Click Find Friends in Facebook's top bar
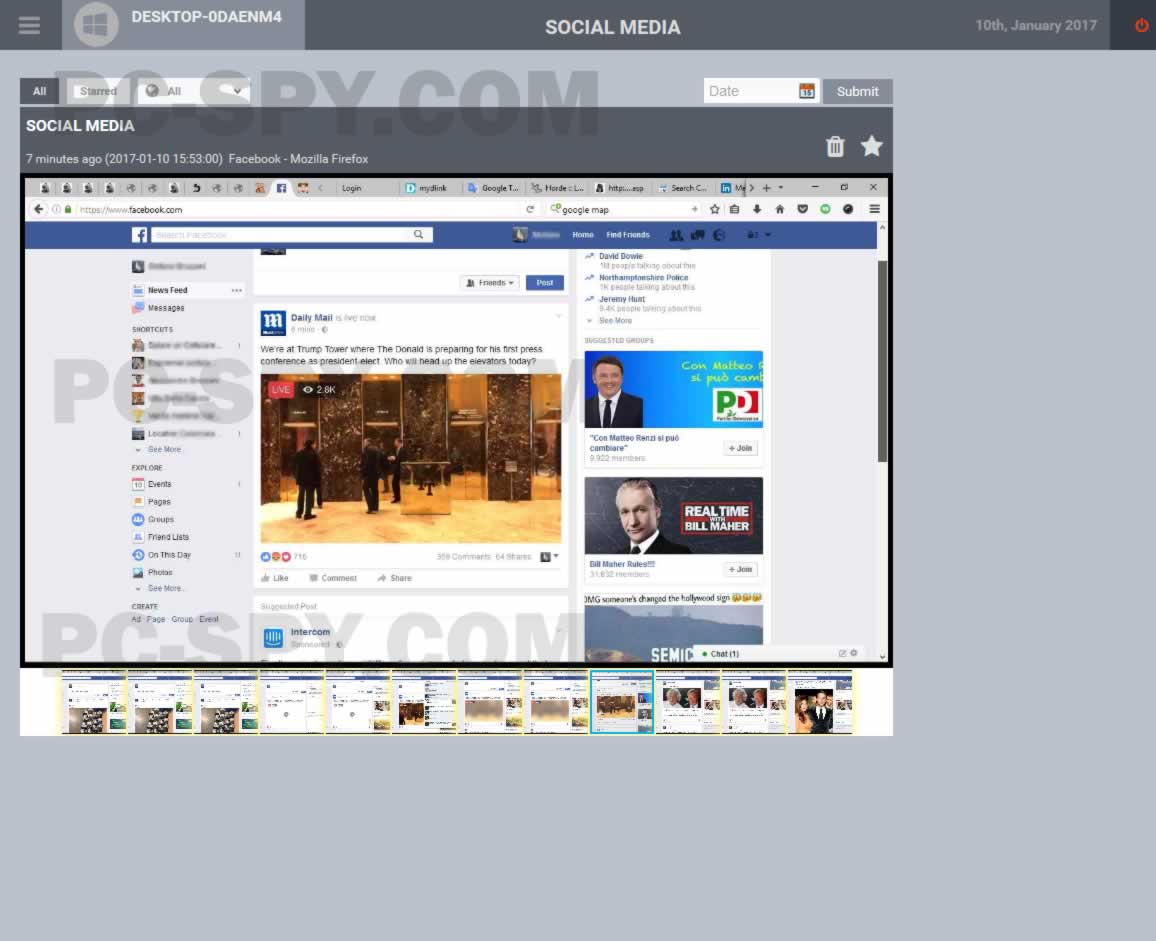1156x941 pixels. 628,235
